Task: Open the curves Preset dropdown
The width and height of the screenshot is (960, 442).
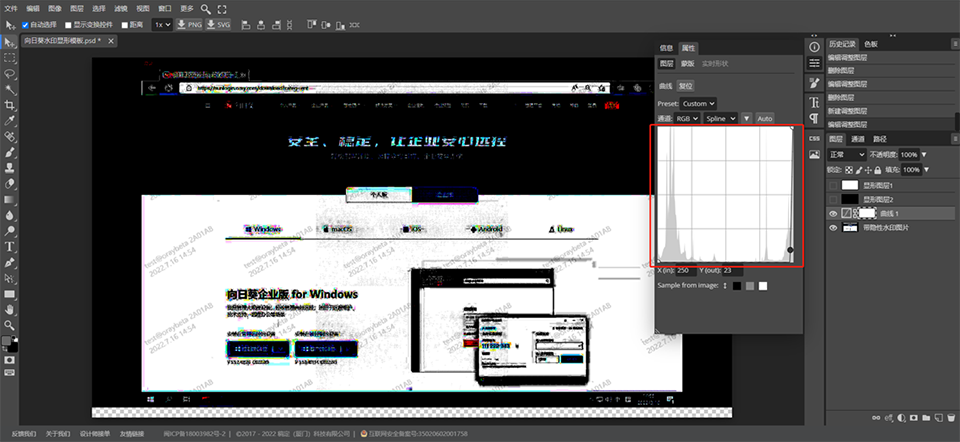Action: click(x=698, y=103)
